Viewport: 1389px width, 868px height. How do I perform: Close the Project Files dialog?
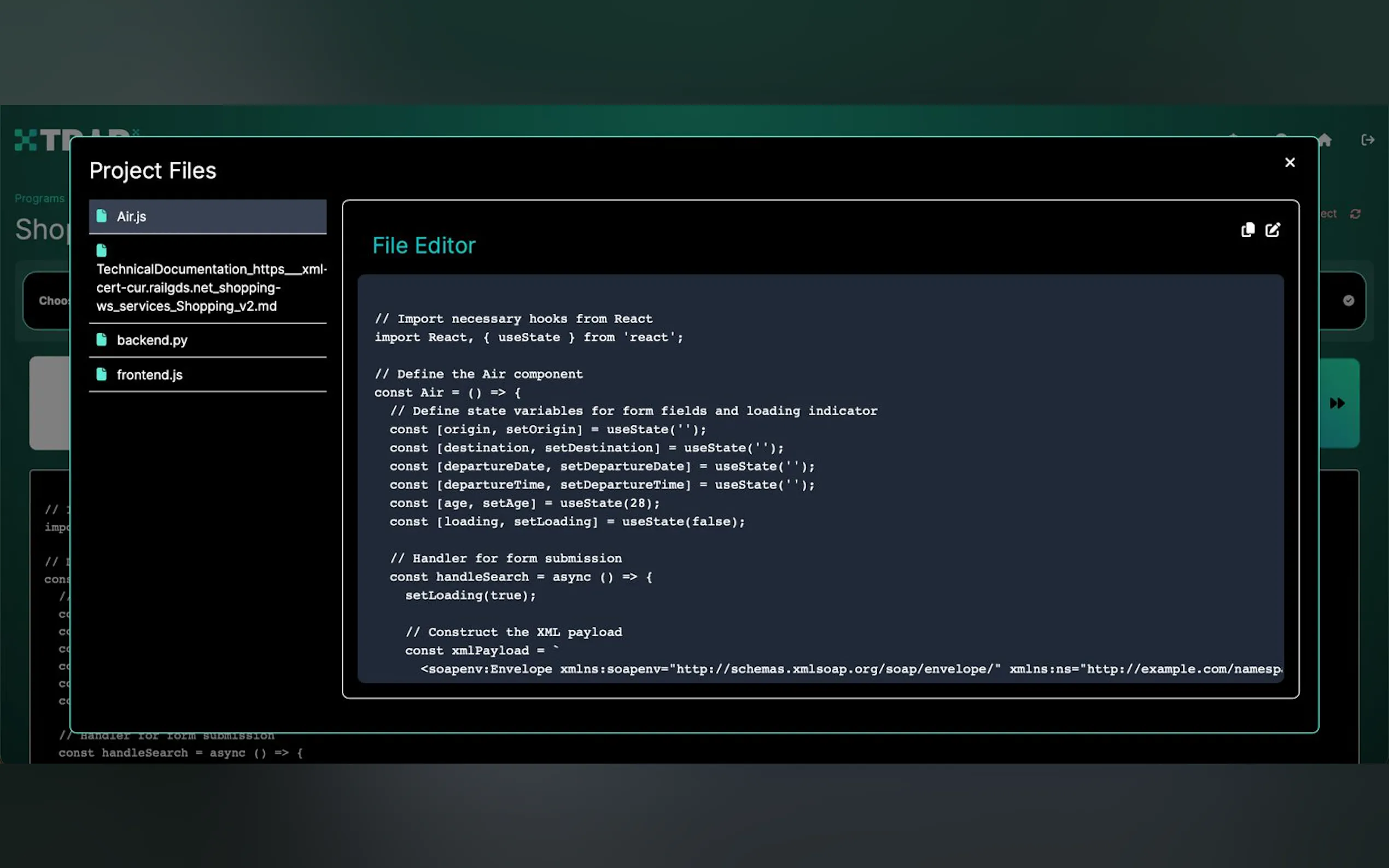1289,162
